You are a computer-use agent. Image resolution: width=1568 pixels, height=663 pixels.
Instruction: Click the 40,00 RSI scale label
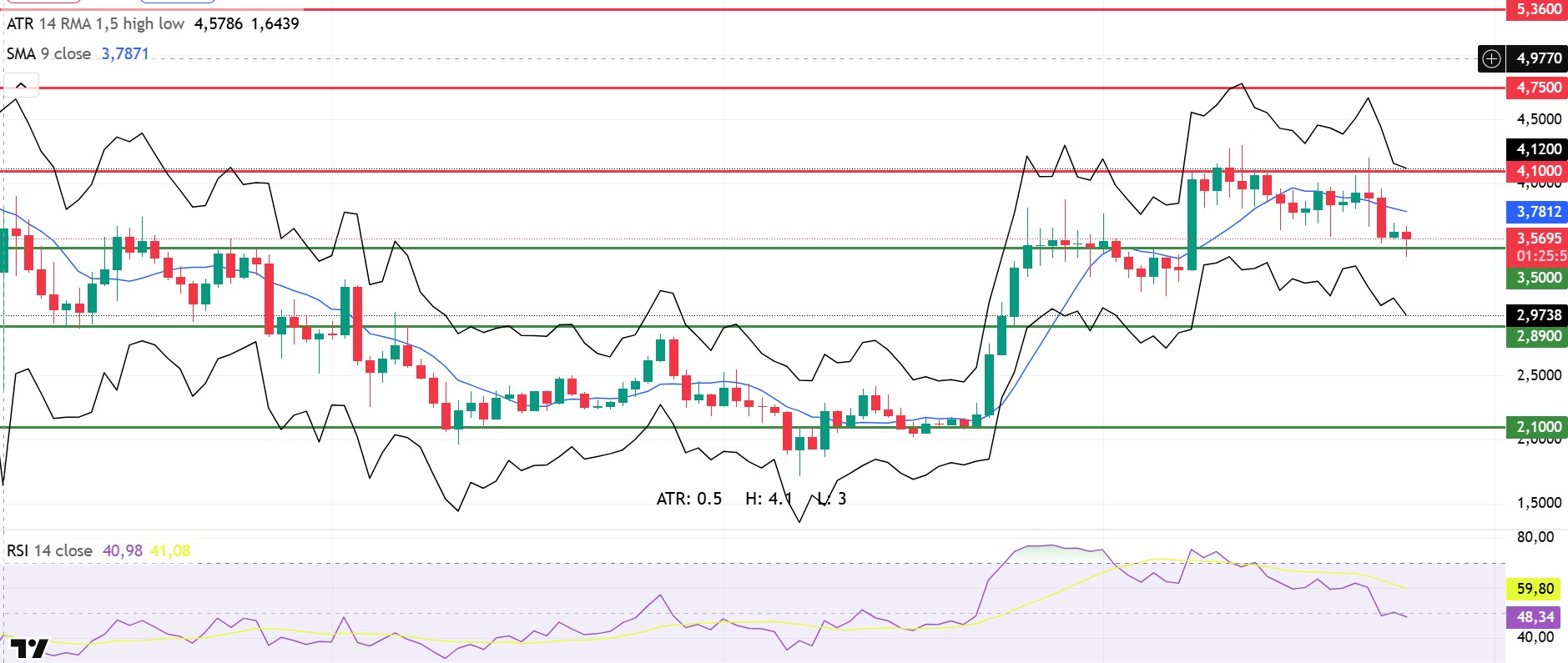(x=1535, y=637)
